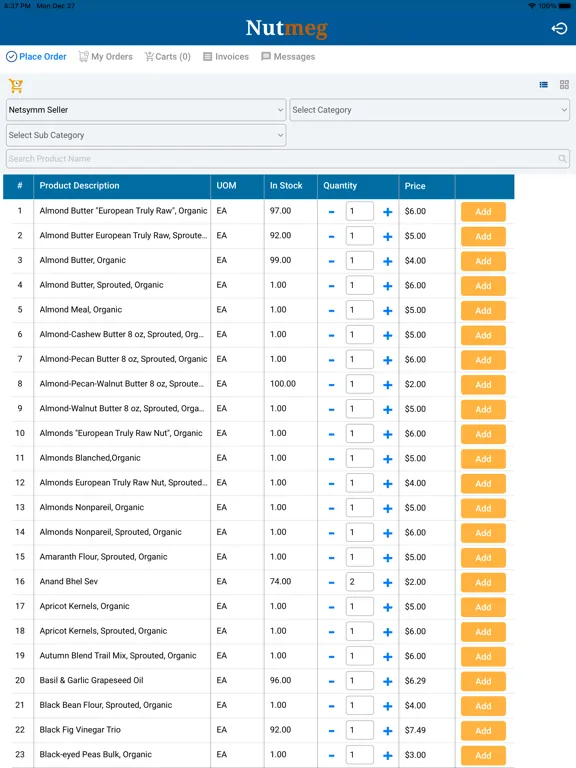Increase quantity for Almond Meal, Organic
The height and width of the screenshot is (768, 576).
click(x=387, y=311)
